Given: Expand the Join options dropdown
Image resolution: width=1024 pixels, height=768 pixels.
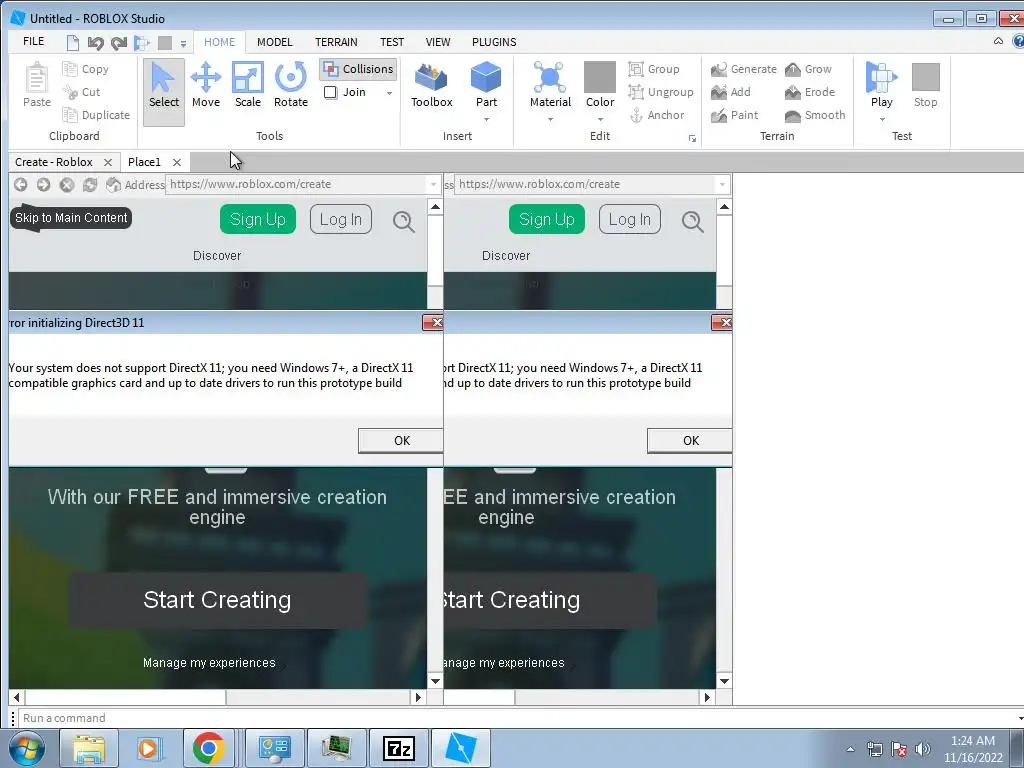Looking at the screenshot, I should pos(389,93).
